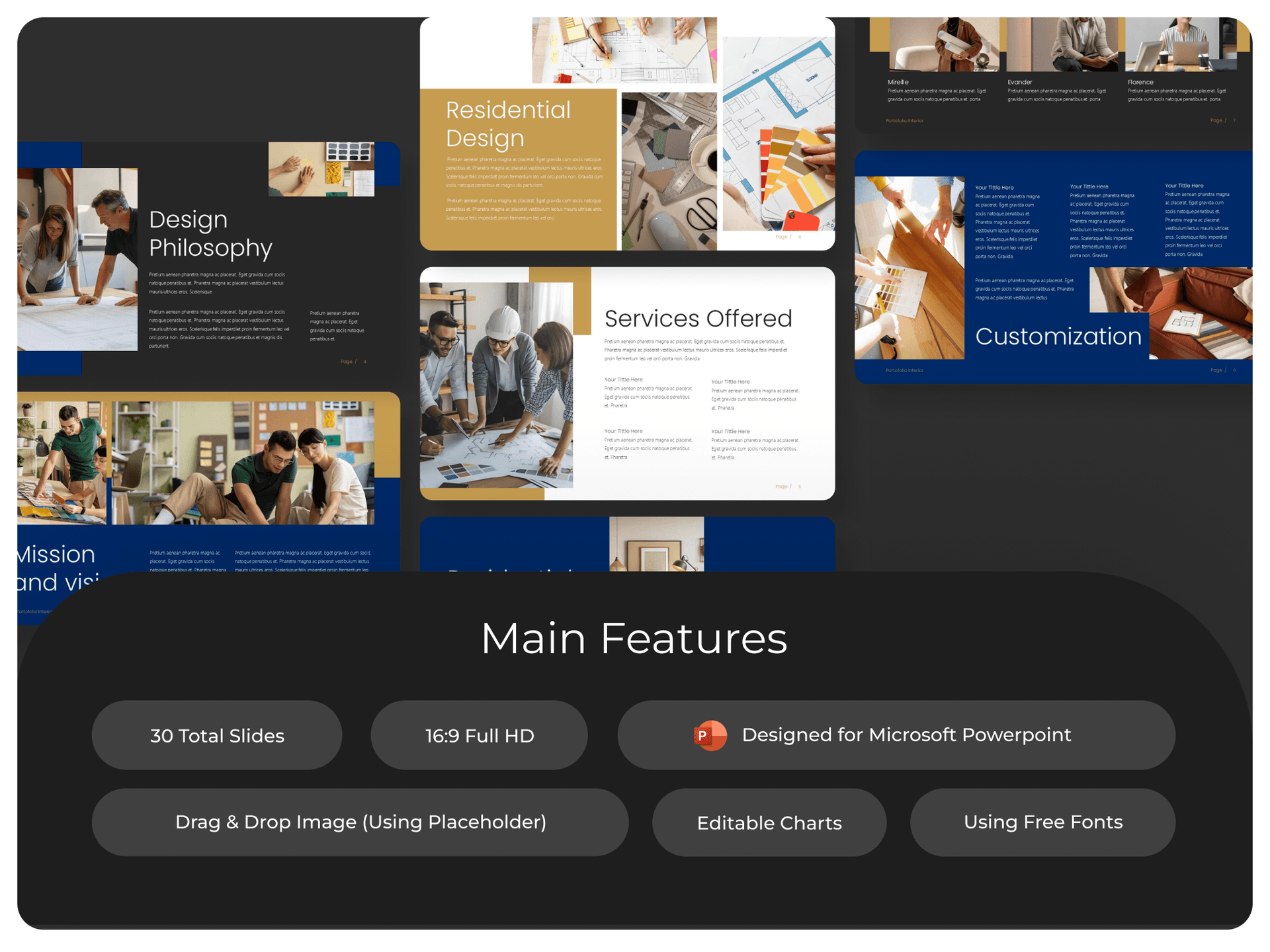Click the Services Offered title text

click(698, 319)
